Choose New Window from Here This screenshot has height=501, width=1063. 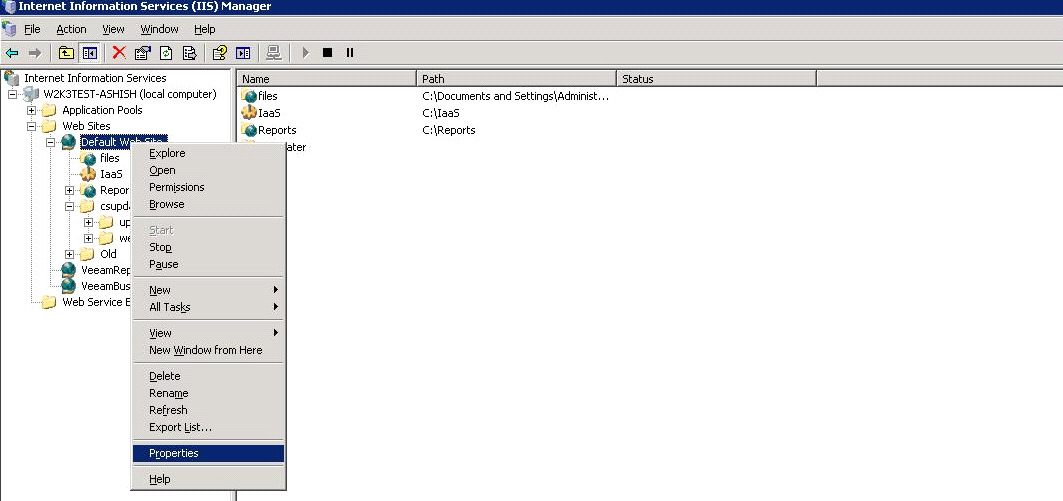(208, 350)
